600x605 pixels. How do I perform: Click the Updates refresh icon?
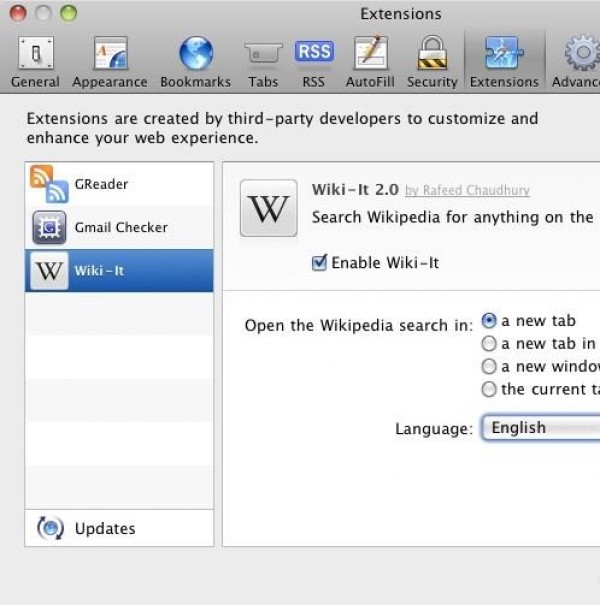tap(50, 528)
